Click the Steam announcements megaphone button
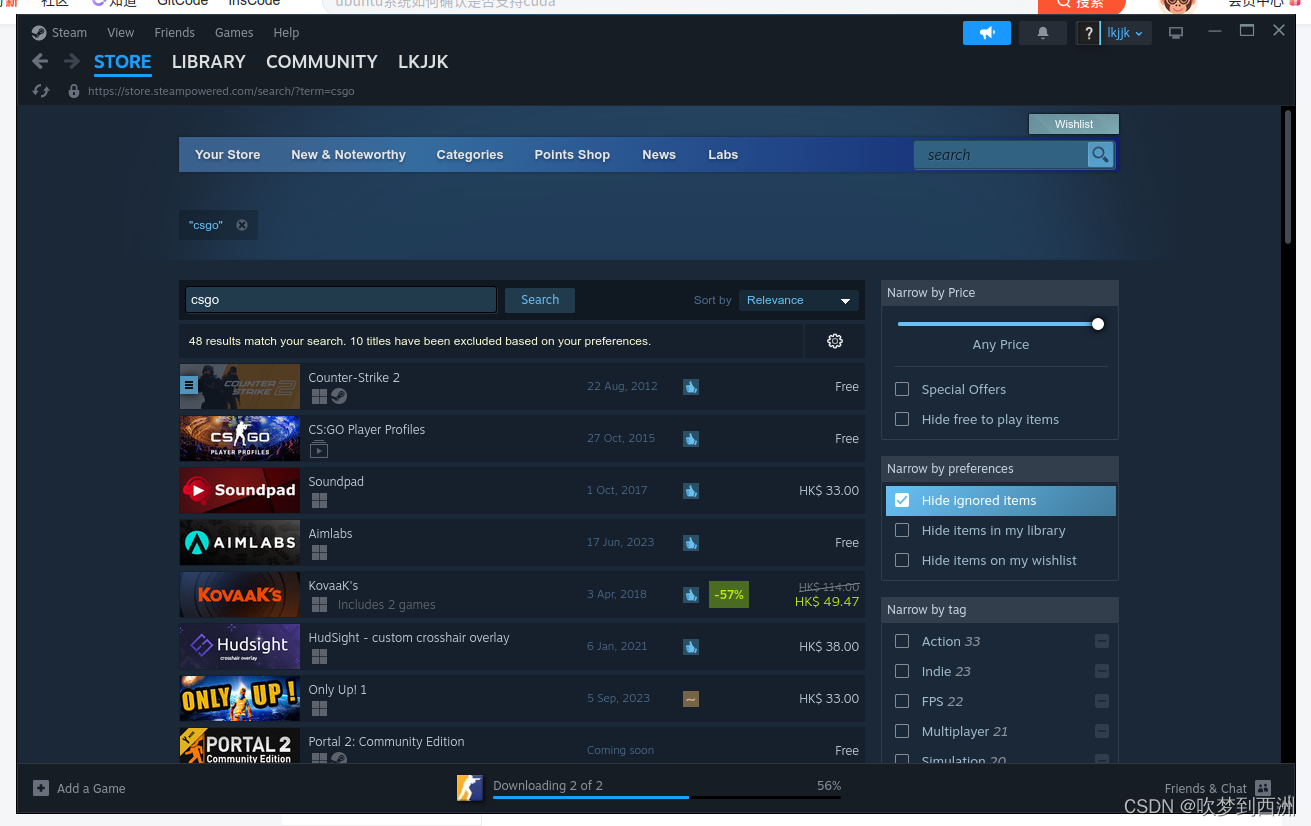The height and width of the screenshot is (826, 1311). [x=987, y=33]
